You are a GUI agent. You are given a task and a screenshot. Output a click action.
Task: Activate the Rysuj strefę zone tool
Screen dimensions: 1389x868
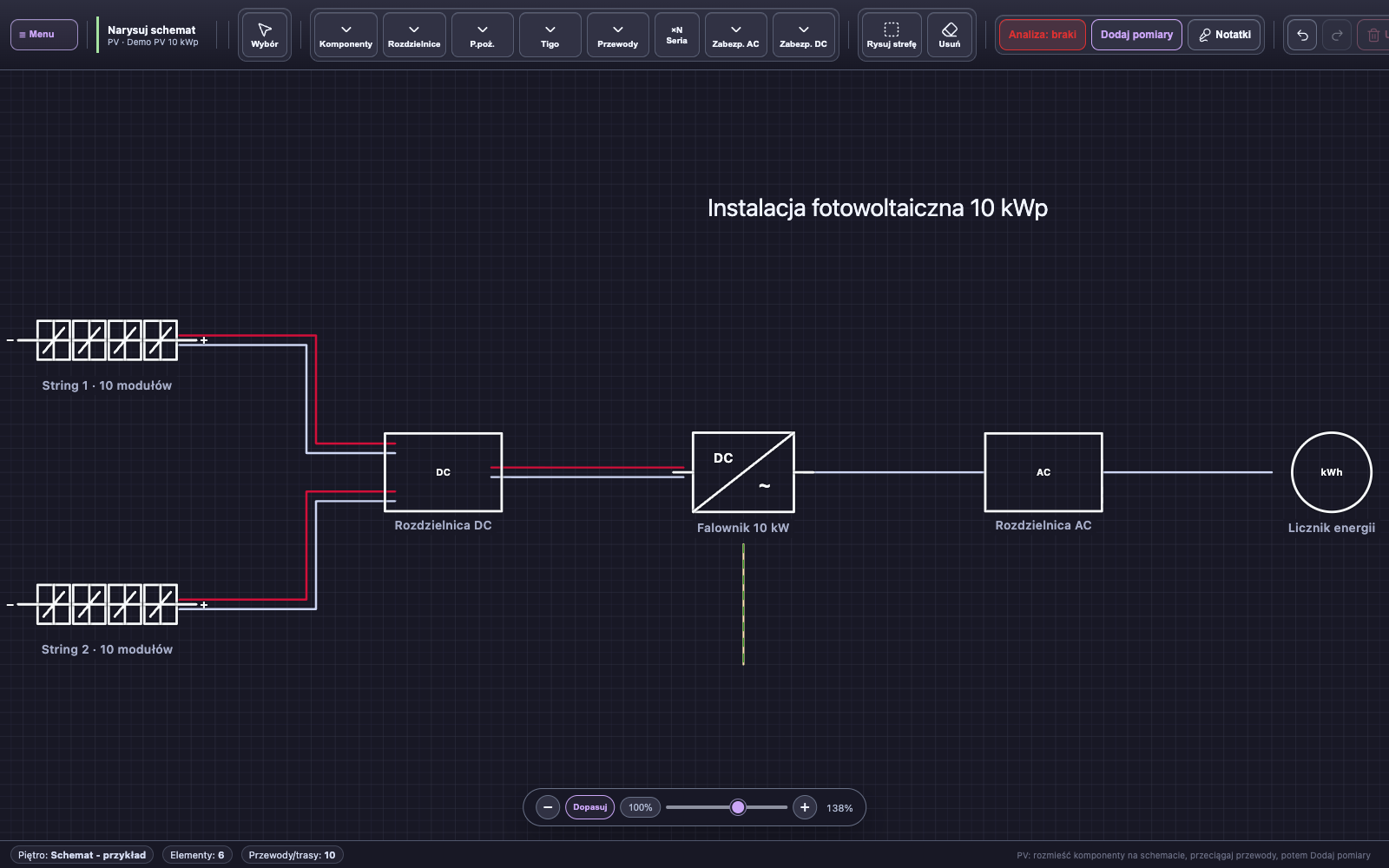[892, 35]
